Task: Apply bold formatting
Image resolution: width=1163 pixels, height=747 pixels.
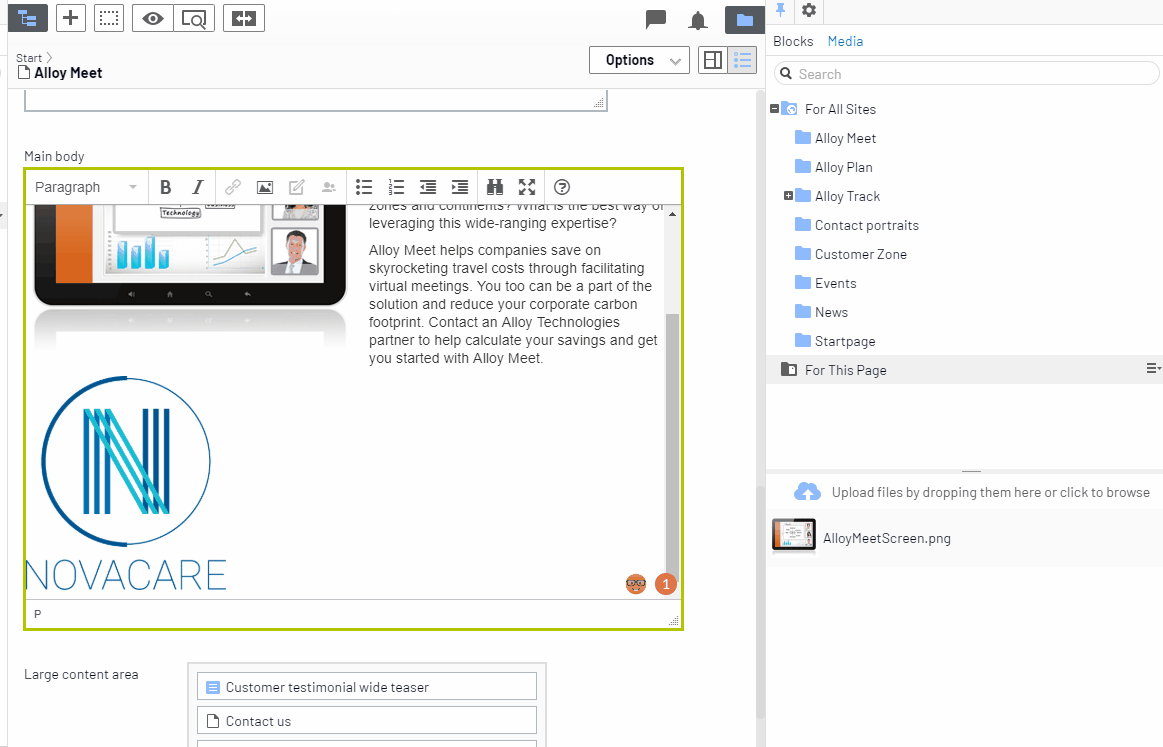Action: tap(165, 187)
